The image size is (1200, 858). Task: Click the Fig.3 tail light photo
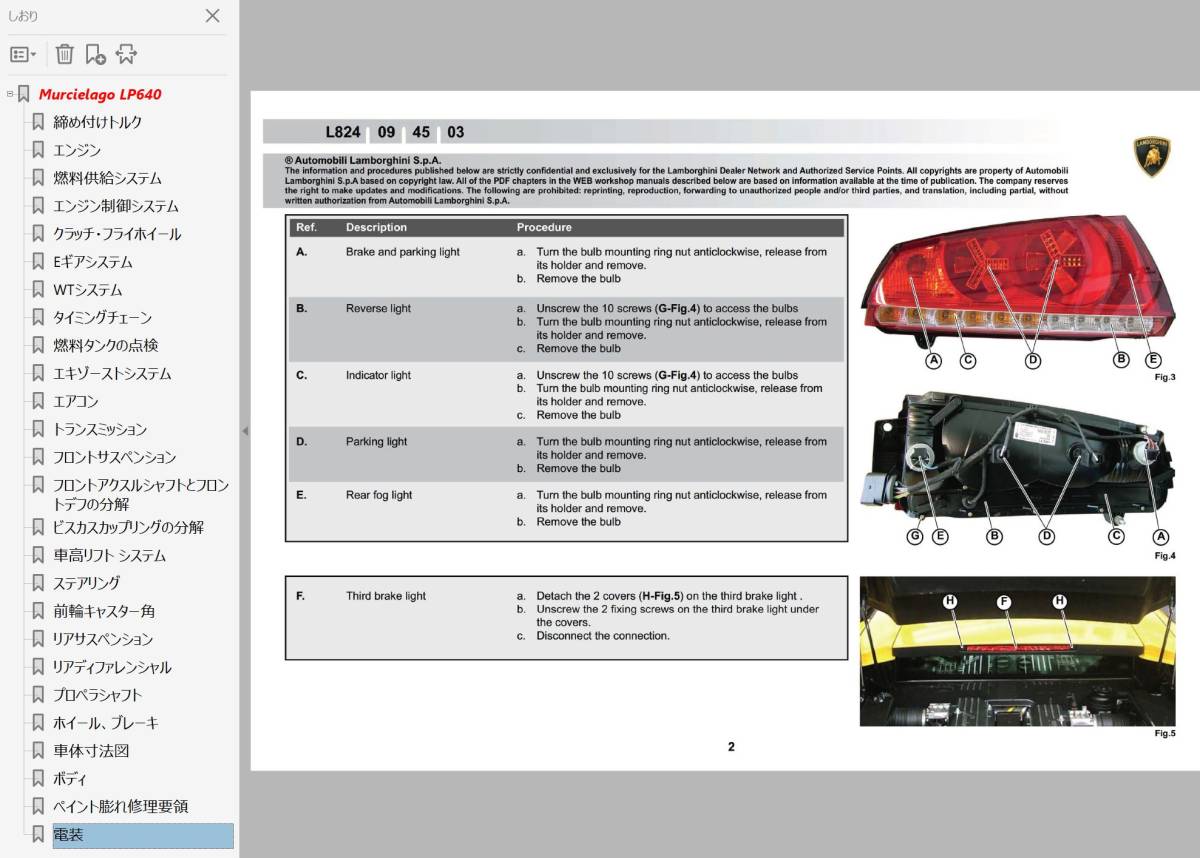tap(1017, 282)
